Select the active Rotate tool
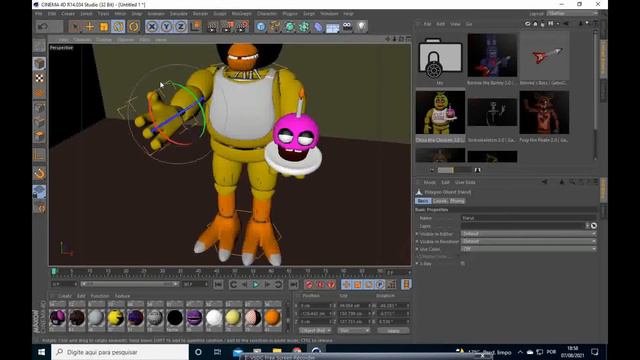640x360 pixels. (x=118, y=27)
